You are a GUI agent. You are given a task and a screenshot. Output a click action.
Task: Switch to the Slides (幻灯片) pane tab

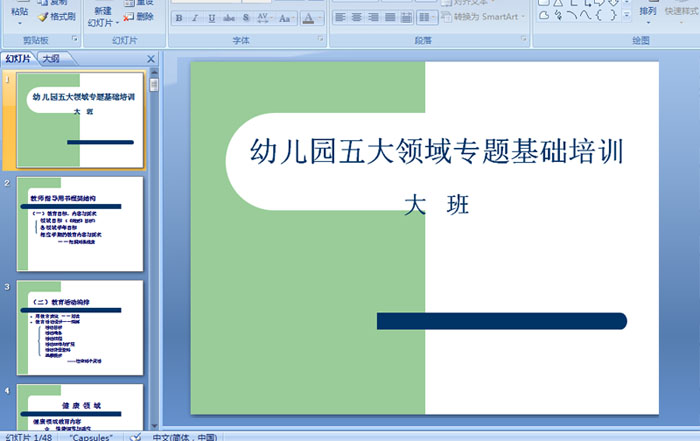(18, 58)
